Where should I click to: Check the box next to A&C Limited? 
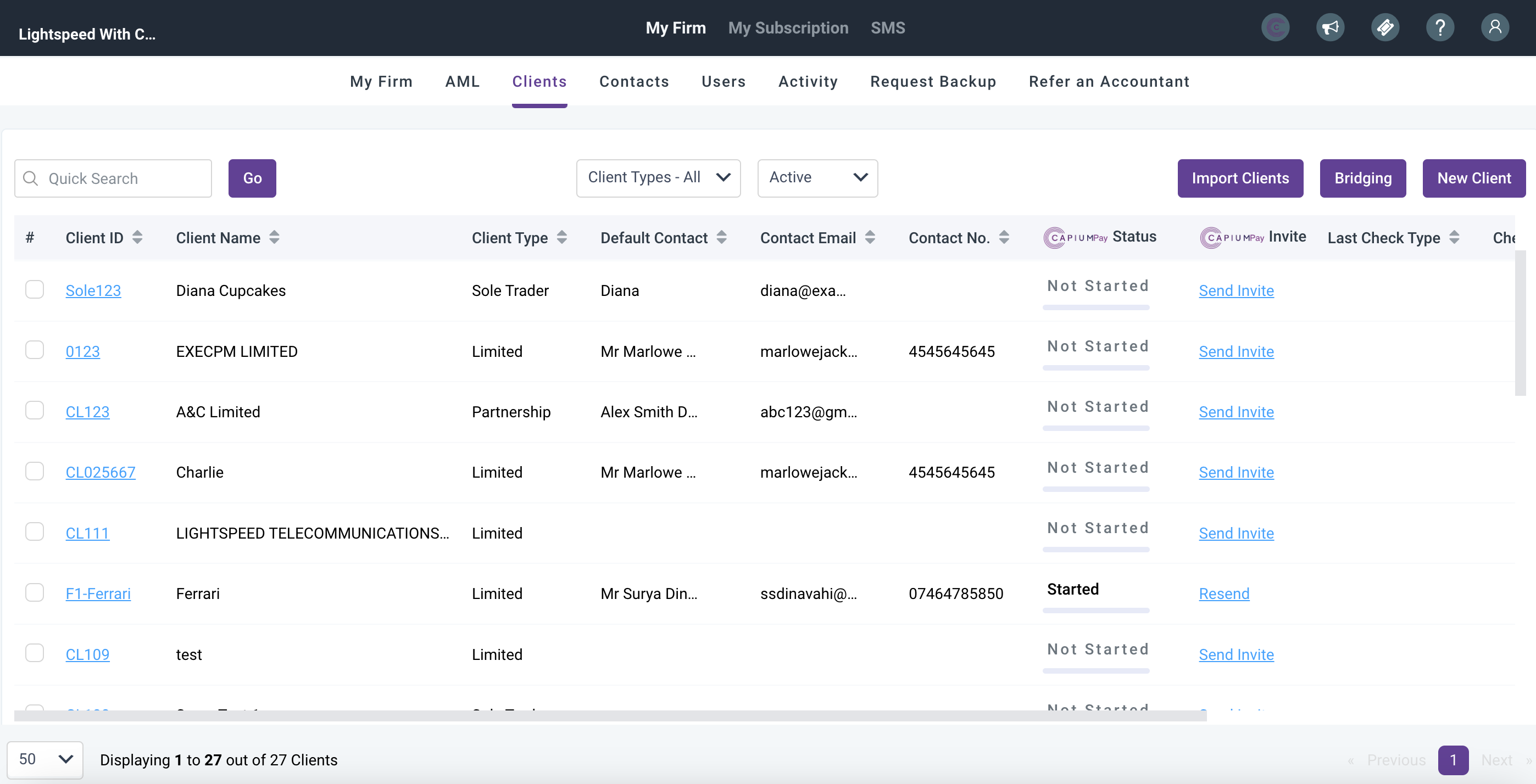pyautogui.click(x=35, y=411)
